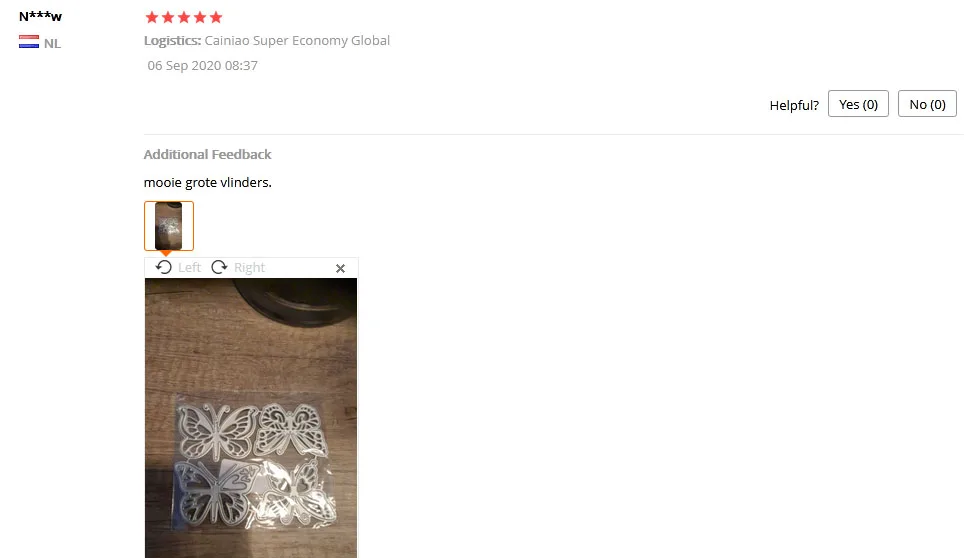Click the fourth red rating star
Screen dimensions: 978x558
[x=200, y=17]
